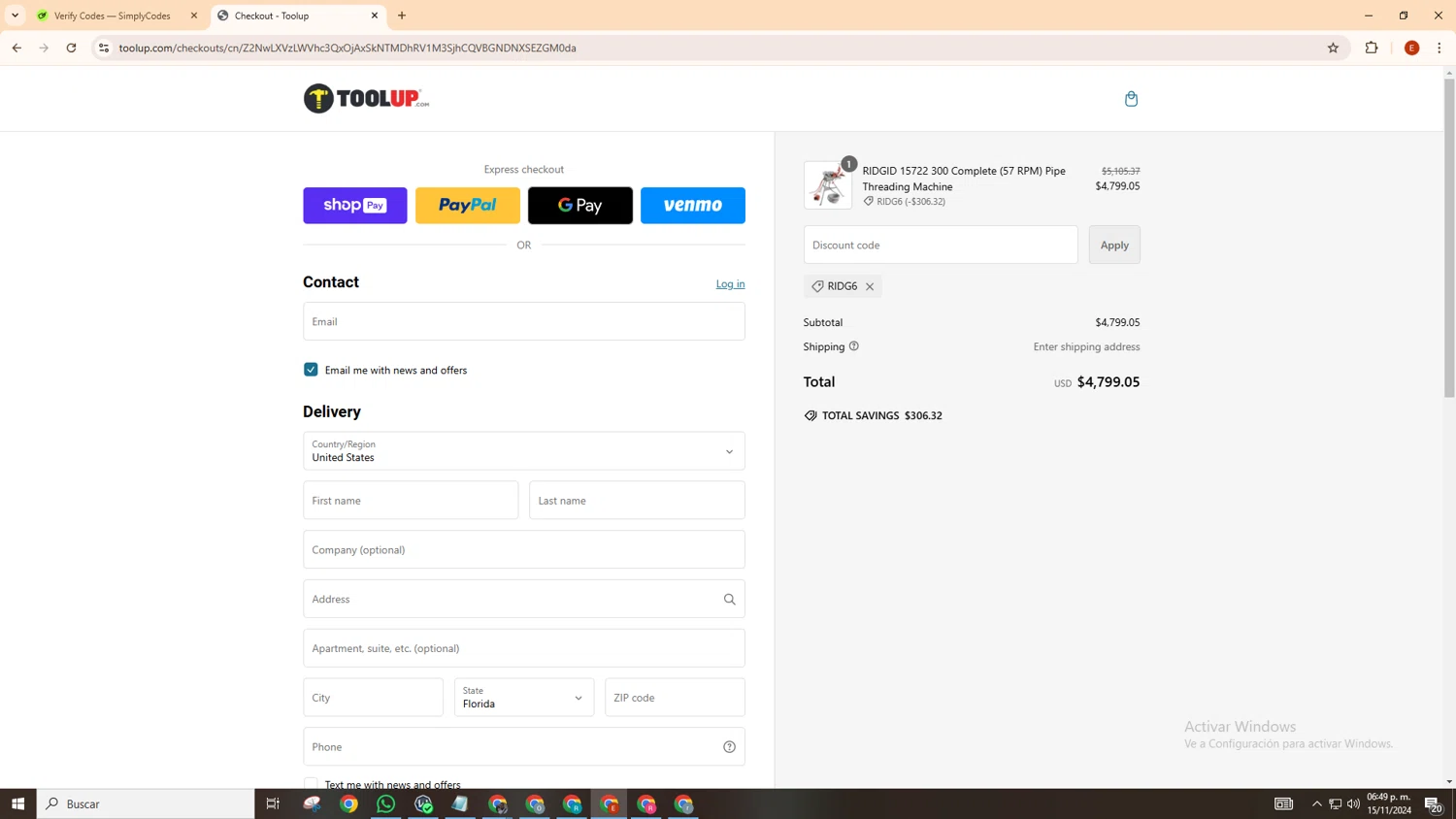Click the RIDGID threading machine thumbnail
Viewport: 1456px width, 819px height.
(x=828, y=185)
